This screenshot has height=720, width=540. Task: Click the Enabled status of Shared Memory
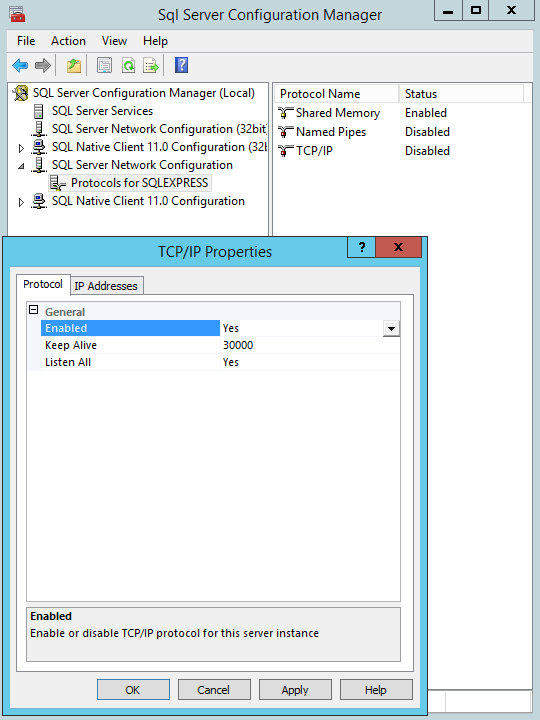(426, 113)
